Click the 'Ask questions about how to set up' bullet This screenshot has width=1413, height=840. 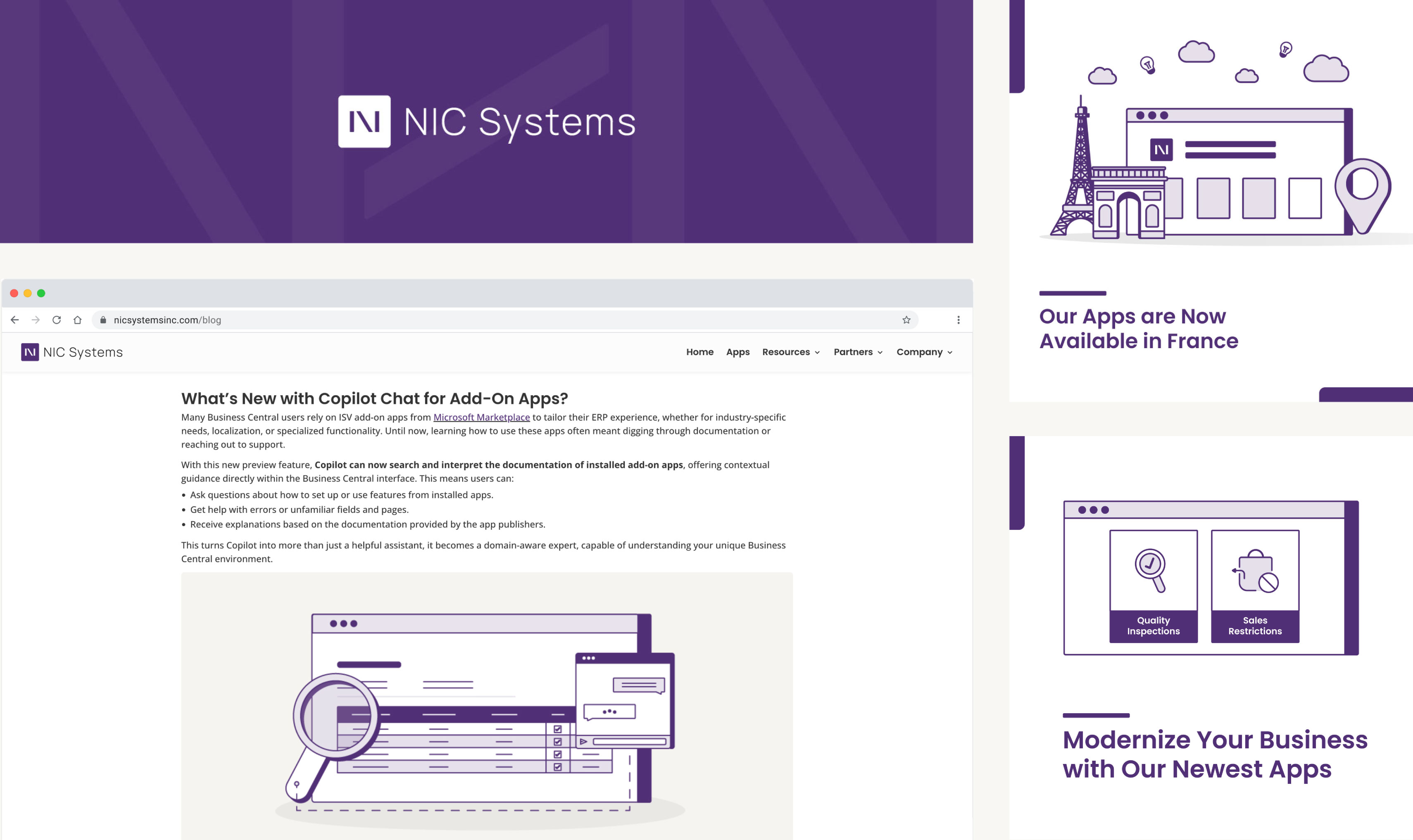coord(341,495)
